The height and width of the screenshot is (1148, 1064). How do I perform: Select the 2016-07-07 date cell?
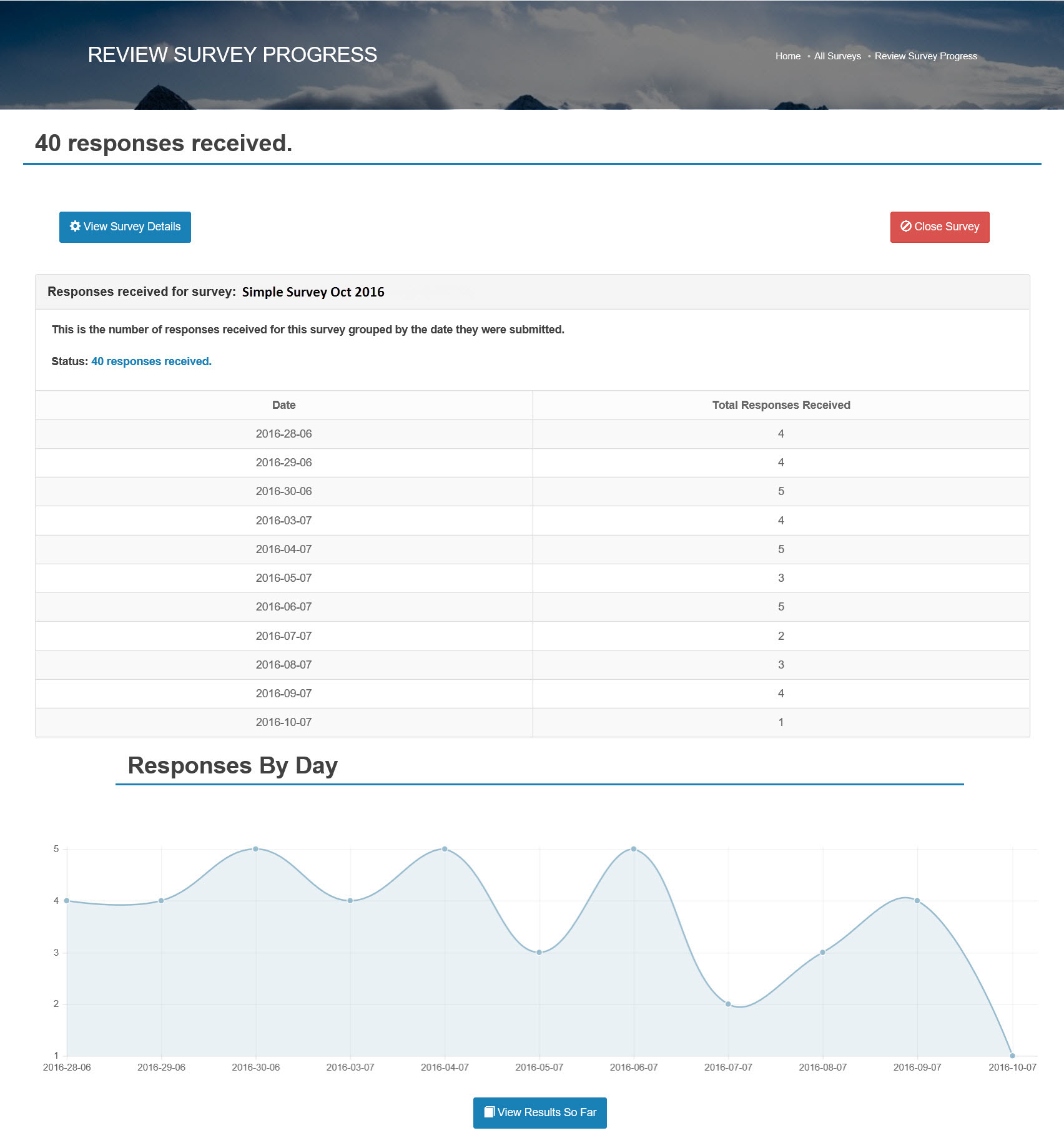(x=283, y=636)
